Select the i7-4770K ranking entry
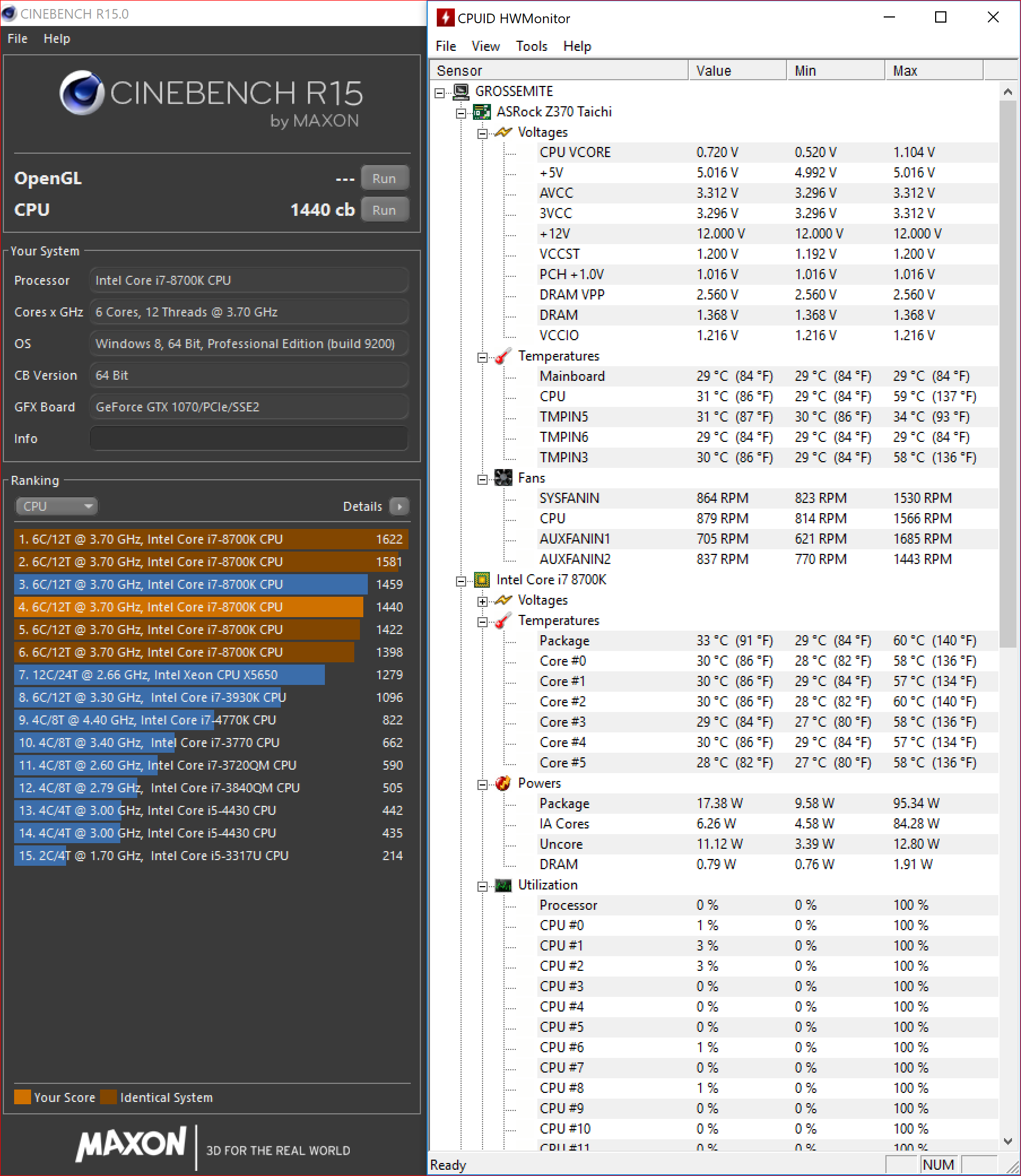Screen dimensions: 1021x1176 (211, 719)
